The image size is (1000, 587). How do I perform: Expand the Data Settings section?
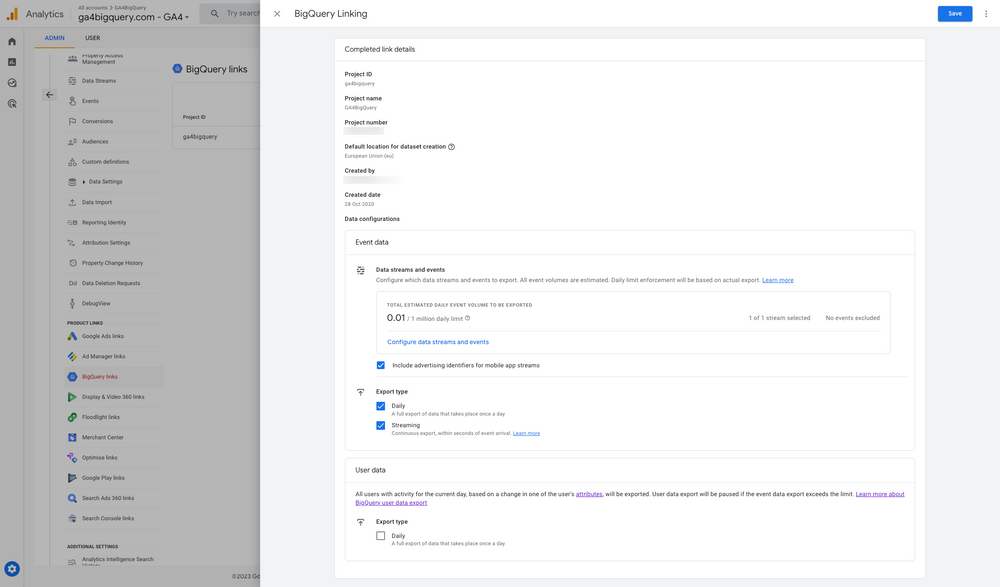click(106, 181)
